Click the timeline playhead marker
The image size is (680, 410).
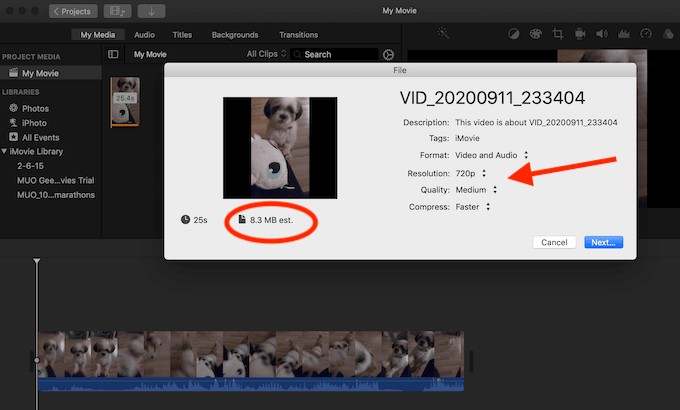(37, 261)
